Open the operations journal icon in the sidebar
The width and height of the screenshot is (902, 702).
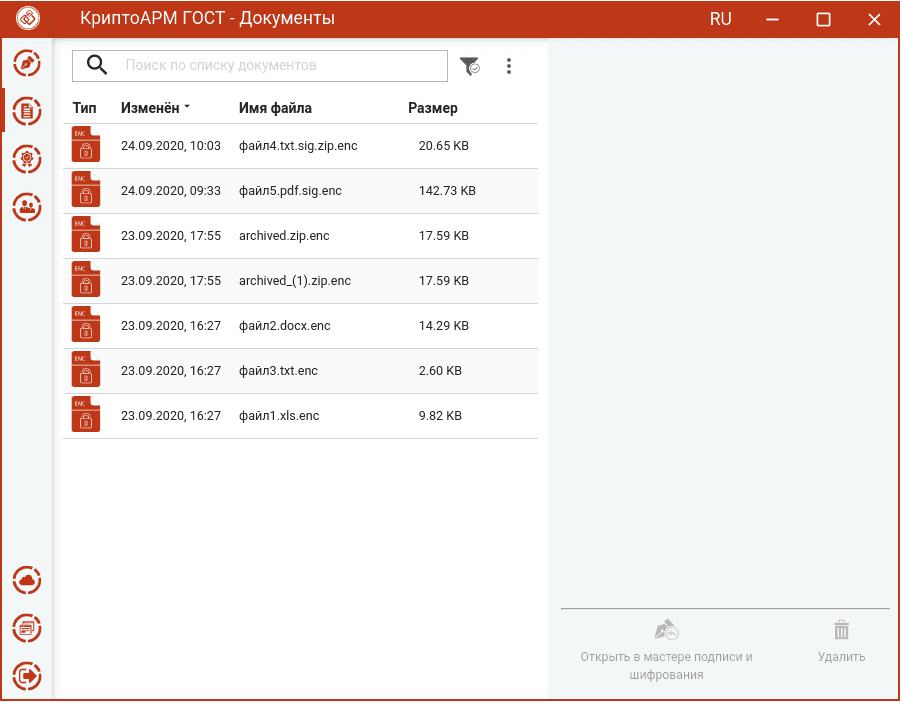[27, 628]
